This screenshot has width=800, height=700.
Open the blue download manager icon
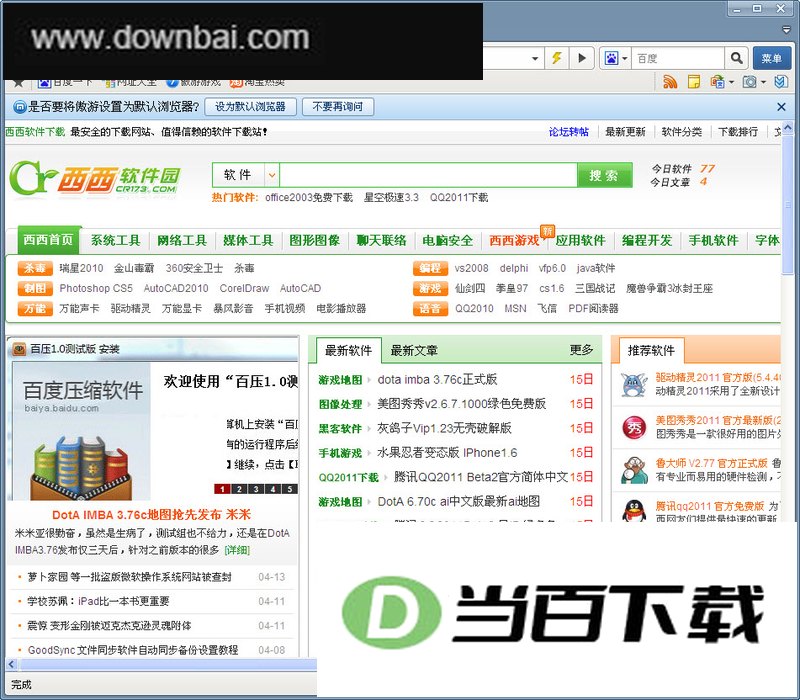click(x=781, y=82)
